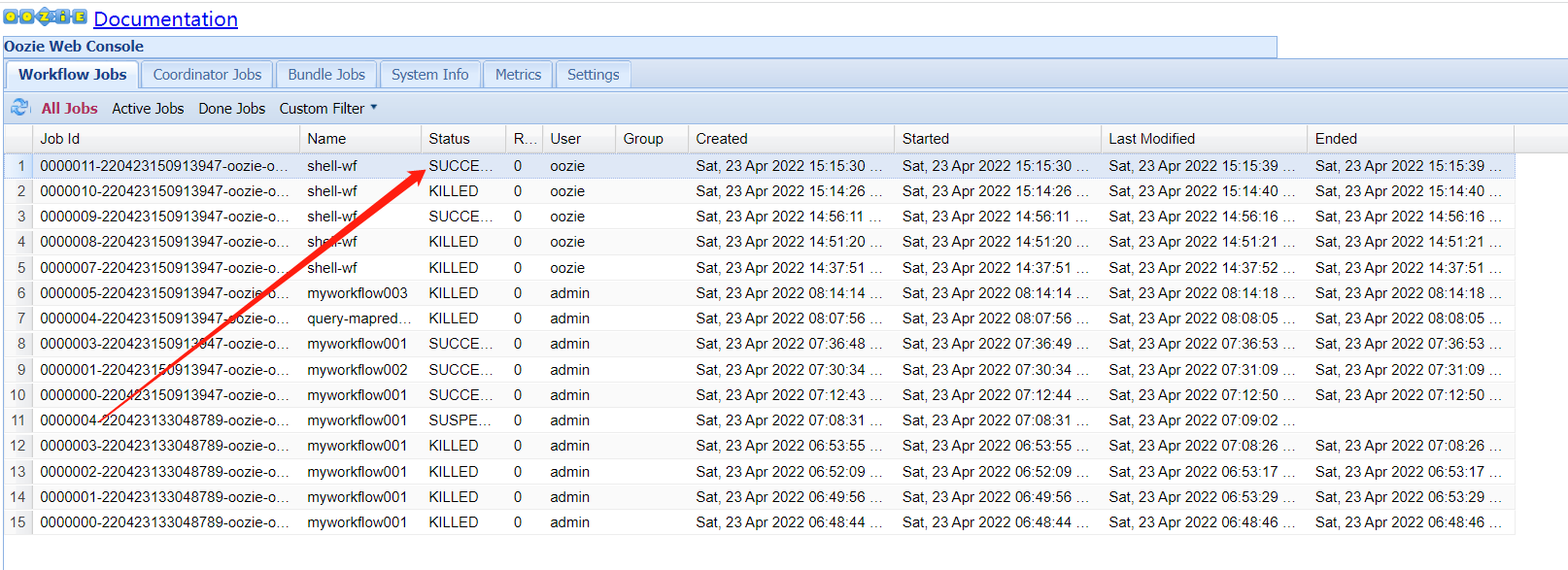Select job 0000000-220423133048789 row
Screen dimensions: 1568x570
click(x=759, y=522)
